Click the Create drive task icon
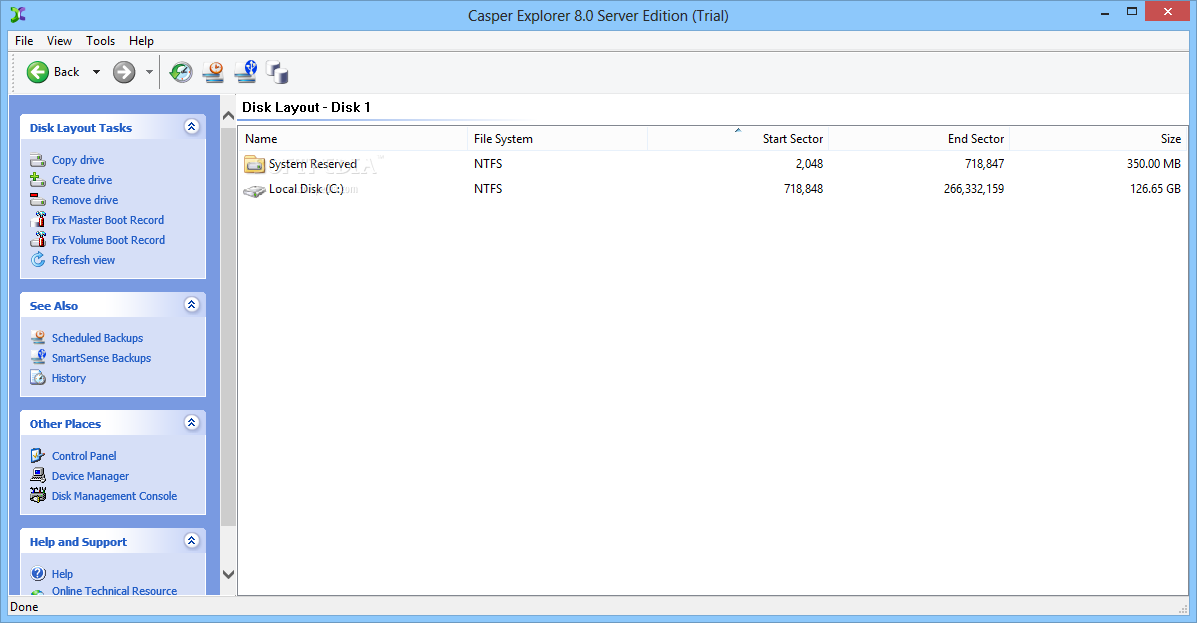The width and height of the screenshot is (1197, 623). (x=38, y=180)
